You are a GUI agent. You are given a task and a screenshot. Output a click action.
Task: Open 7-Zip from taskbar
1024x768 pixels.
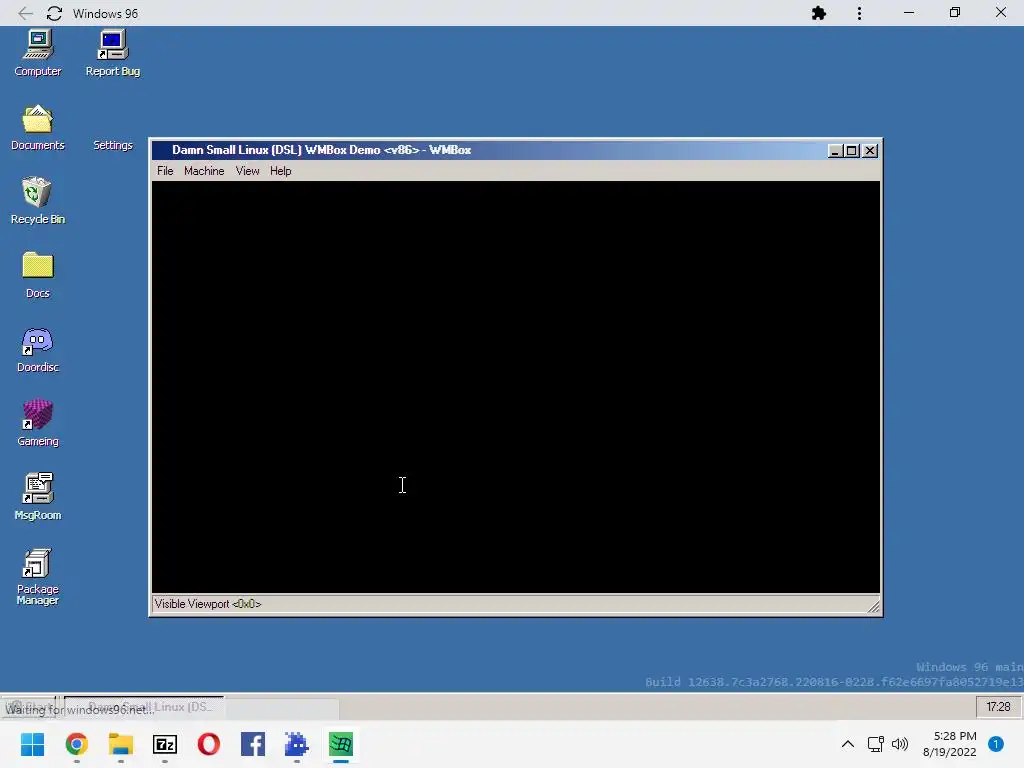point(165,744)
